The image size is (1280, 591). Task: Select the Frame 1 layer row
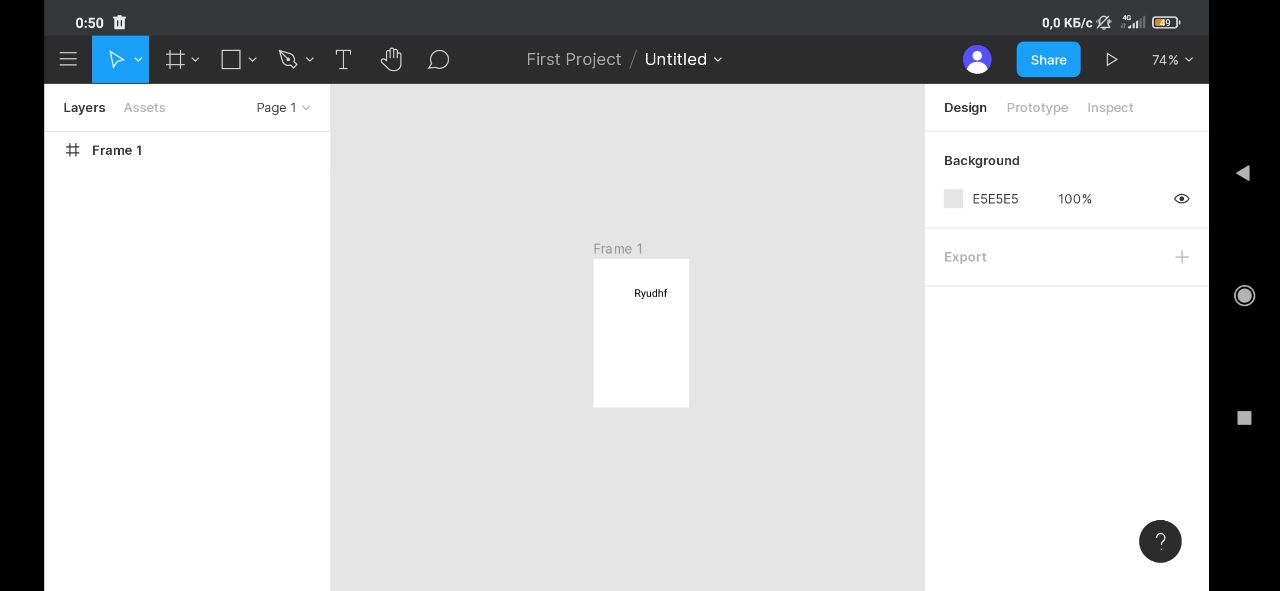[x=187, y=150]
